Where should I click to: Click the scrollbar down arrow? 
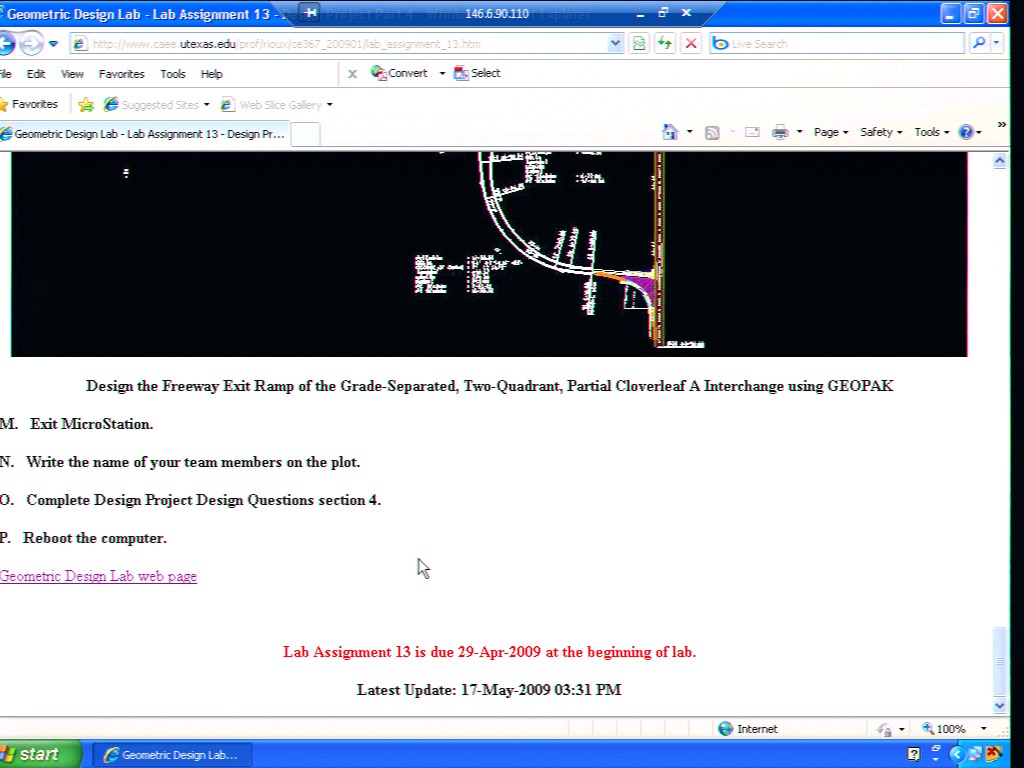1000,705
